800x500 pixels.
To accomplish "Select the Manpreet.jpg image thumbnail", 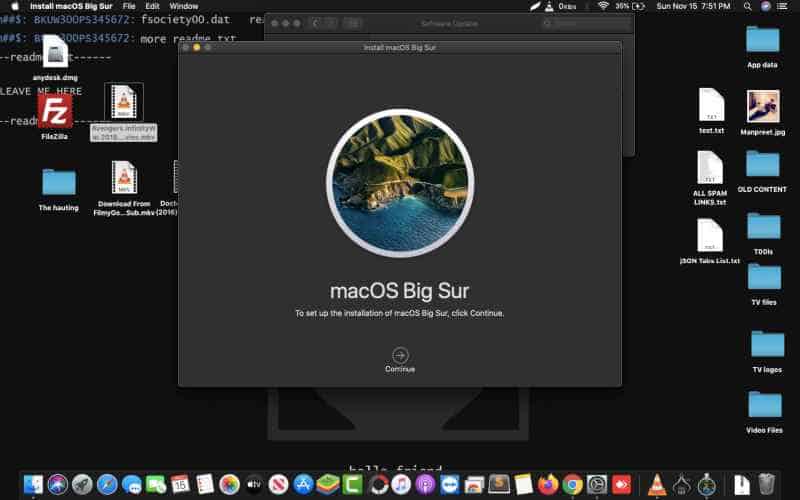I will pyautogui.click(x=763, y=106).
